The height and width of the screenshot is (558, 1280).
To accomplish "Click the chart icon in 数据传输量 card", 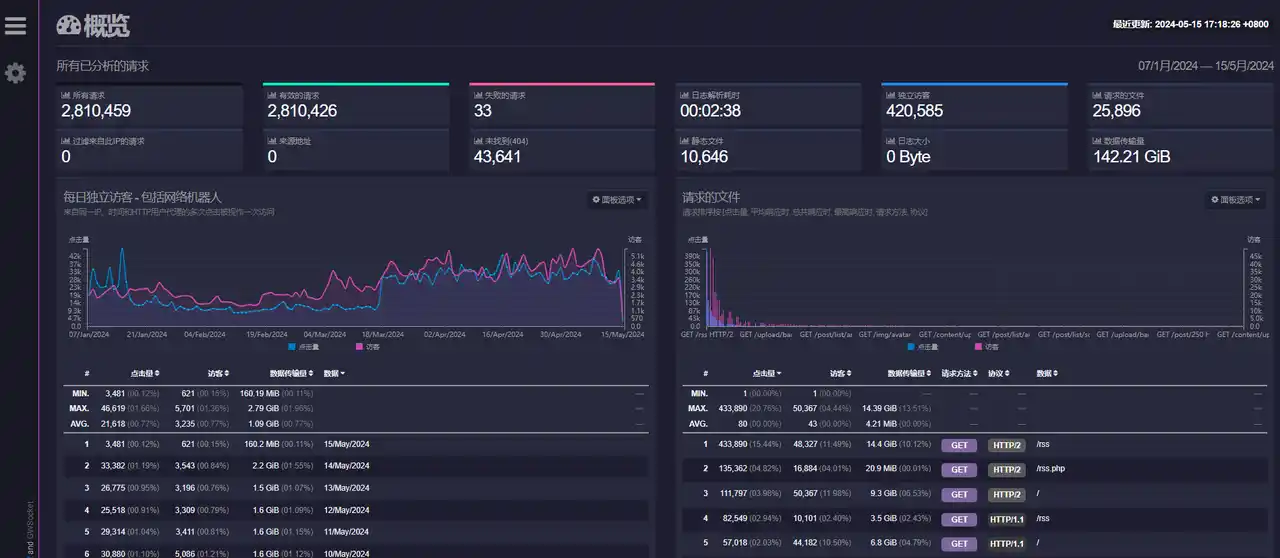I will point(1096,141).
